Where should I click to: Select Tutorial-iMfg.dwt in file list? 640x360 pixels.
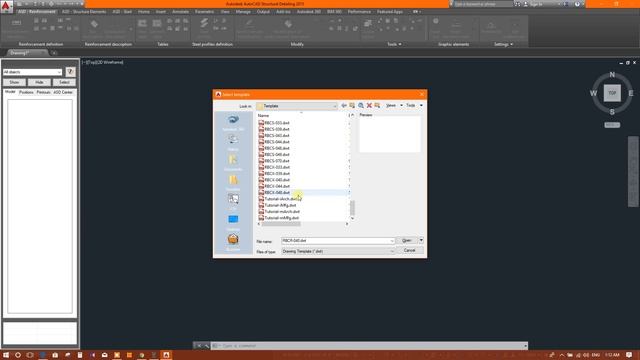click(x=280, y=205)
